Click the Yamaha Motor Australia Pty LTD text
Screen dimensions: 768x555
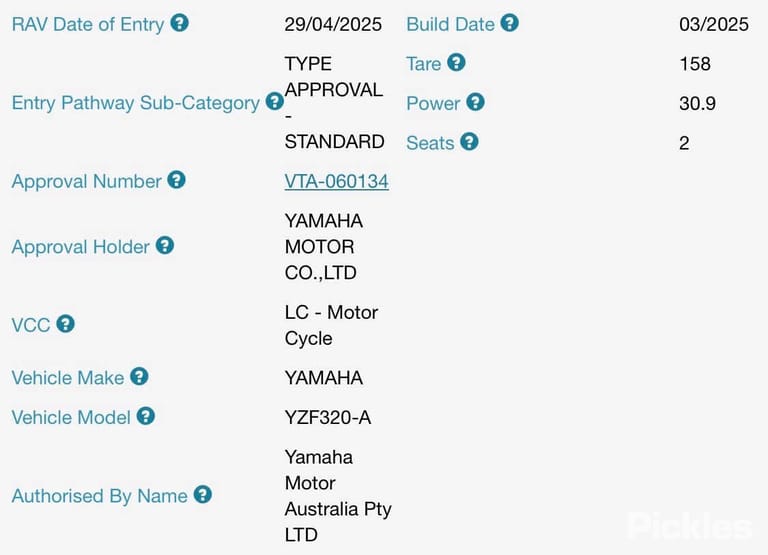click(338, 496)
